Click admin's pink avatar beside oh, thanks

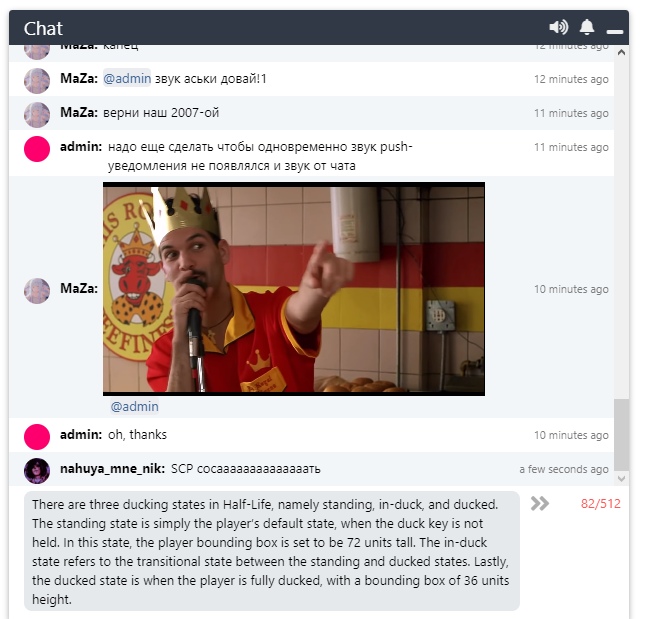[x=37, y=436]
